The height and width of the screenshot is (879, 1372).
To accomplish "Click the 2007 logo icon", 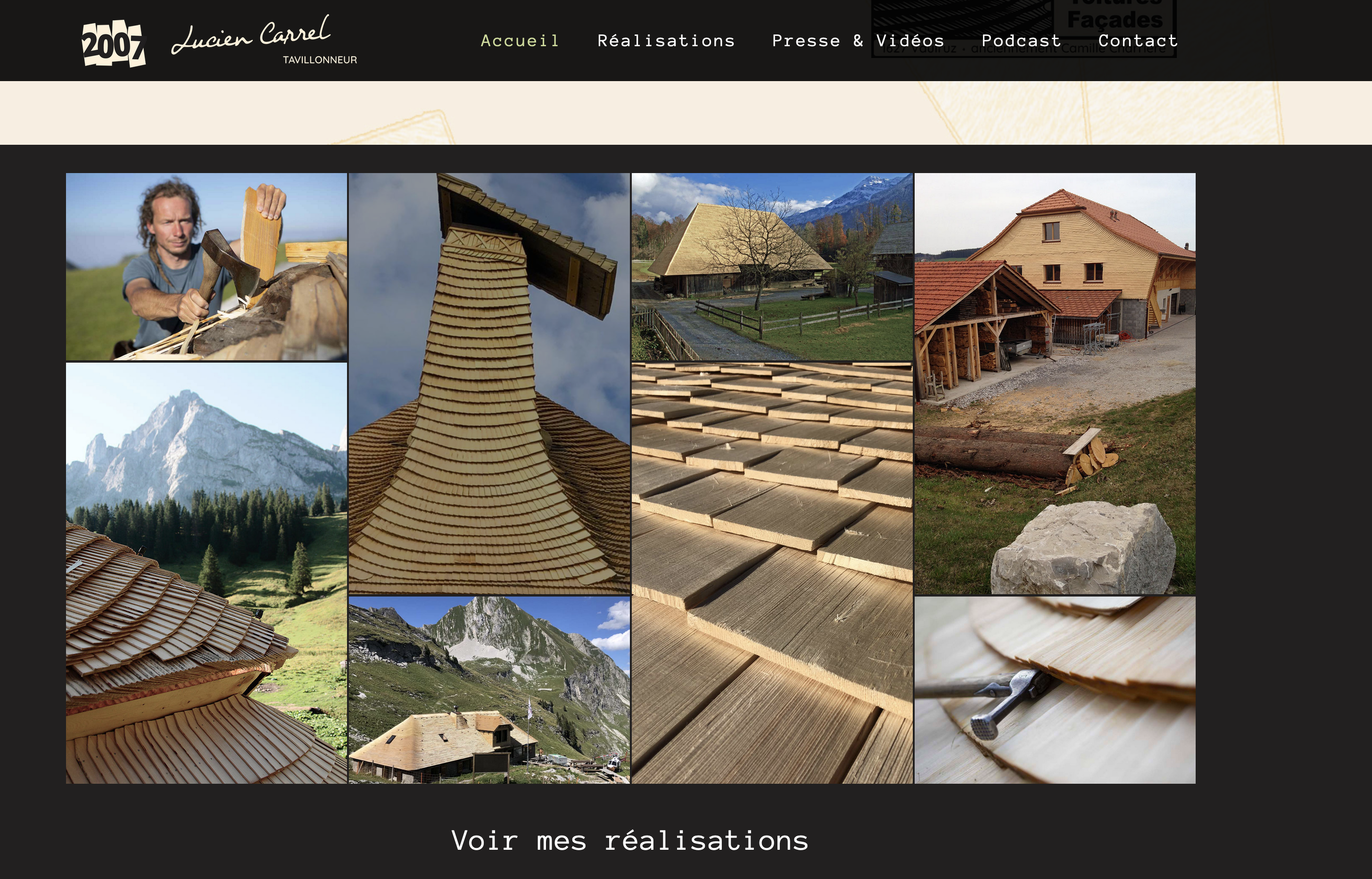I will coord(114,43).
